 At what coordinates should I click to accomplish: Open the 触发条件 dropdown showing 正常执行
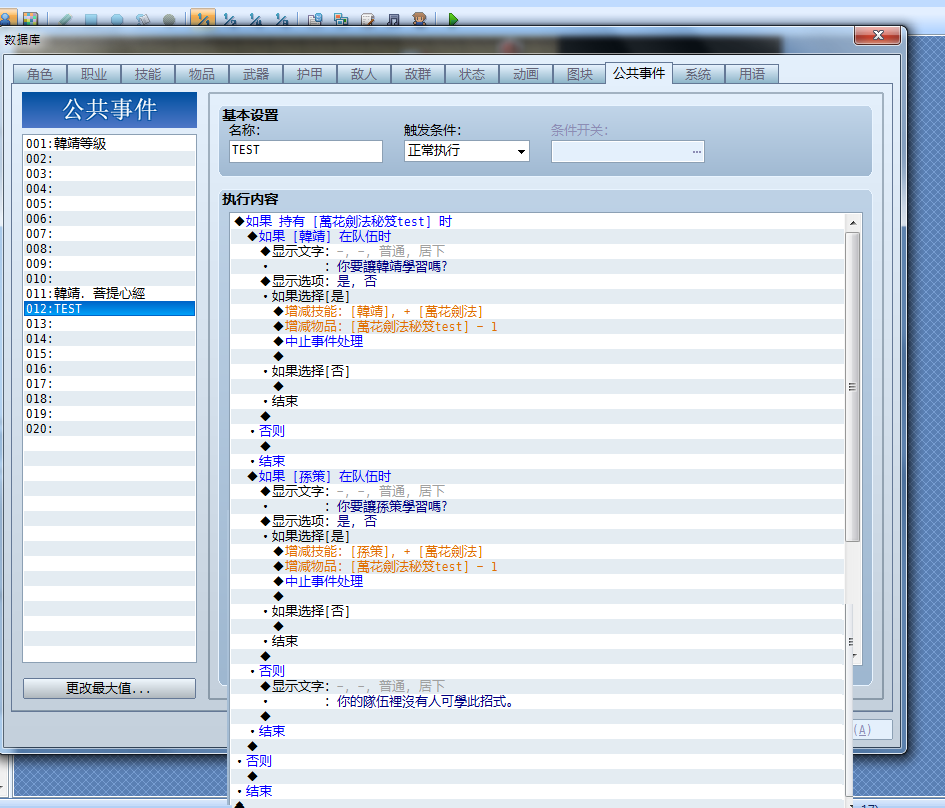(466, 151)
